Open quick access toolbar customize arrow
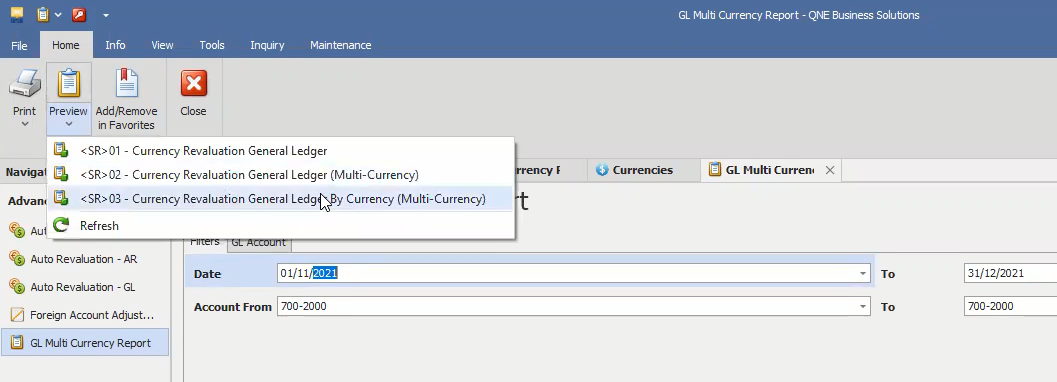Screen dimensions: 1057x382 pyautogui.click(x=106, y=15)
